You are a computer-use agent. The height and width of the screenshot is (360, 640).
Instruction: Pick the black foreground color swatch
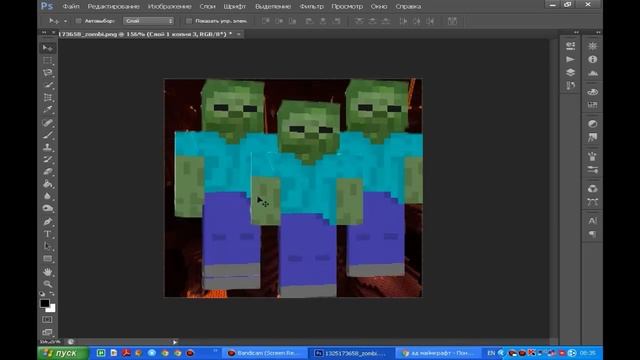(x=44, y=303)
